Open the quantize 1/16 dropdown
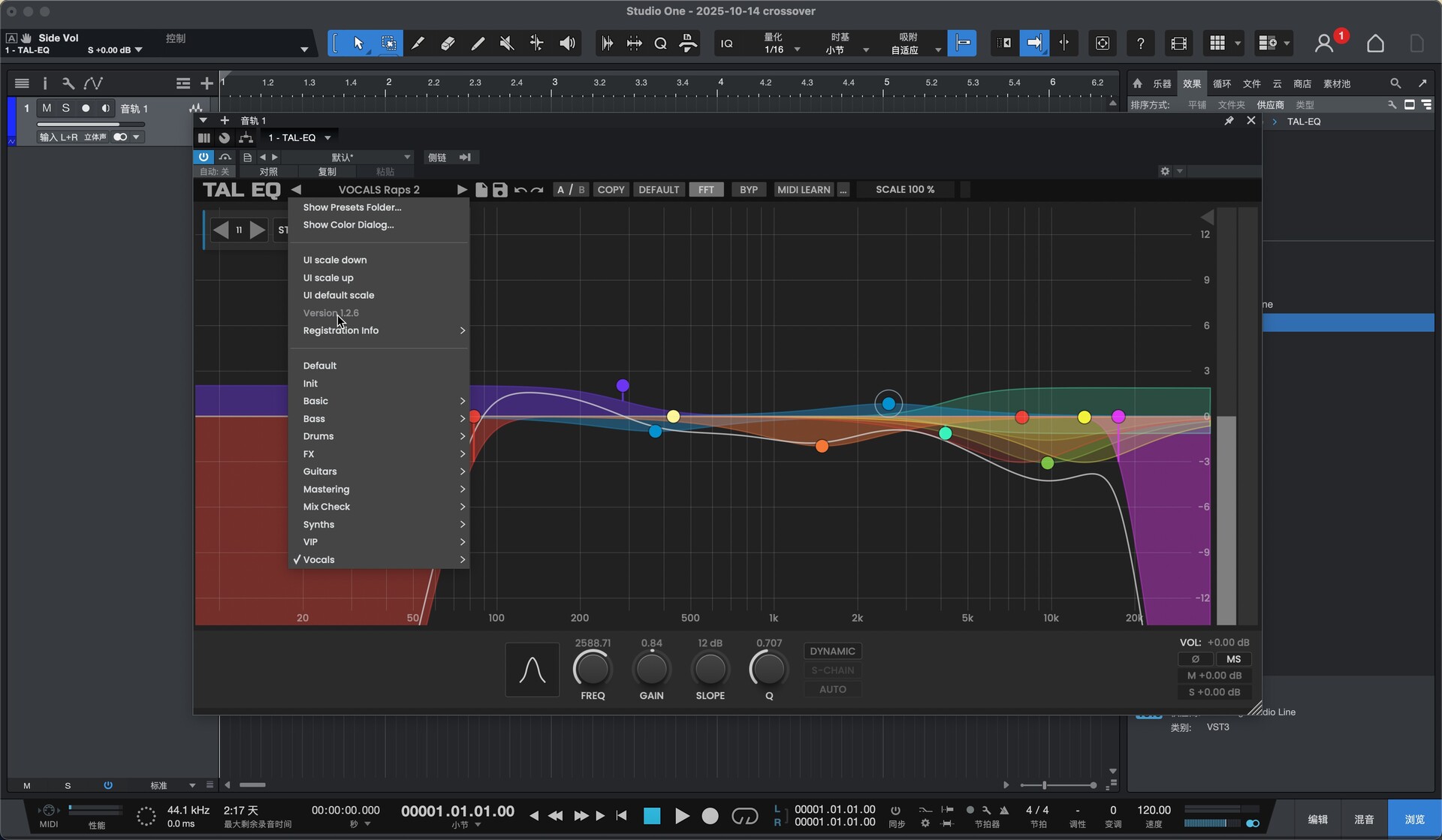The width and height of the screenshot is (1442, 840). point(797,50)
